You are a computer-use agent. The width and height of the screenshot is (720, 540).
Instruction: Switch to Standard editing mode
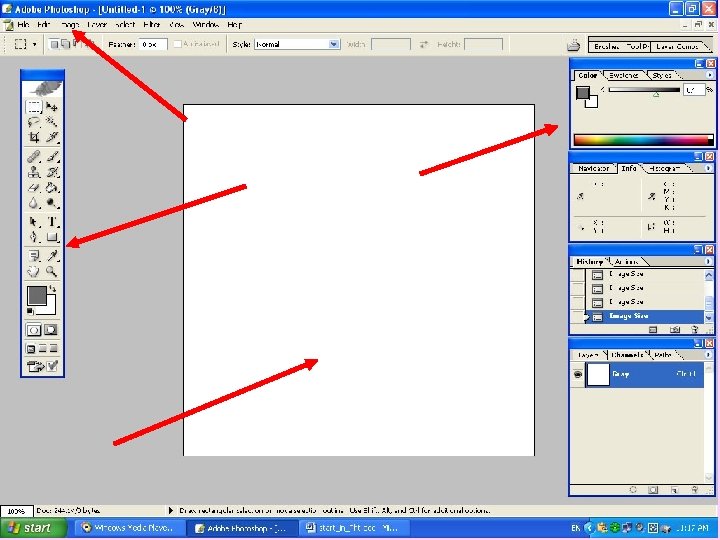pos(34,330)
